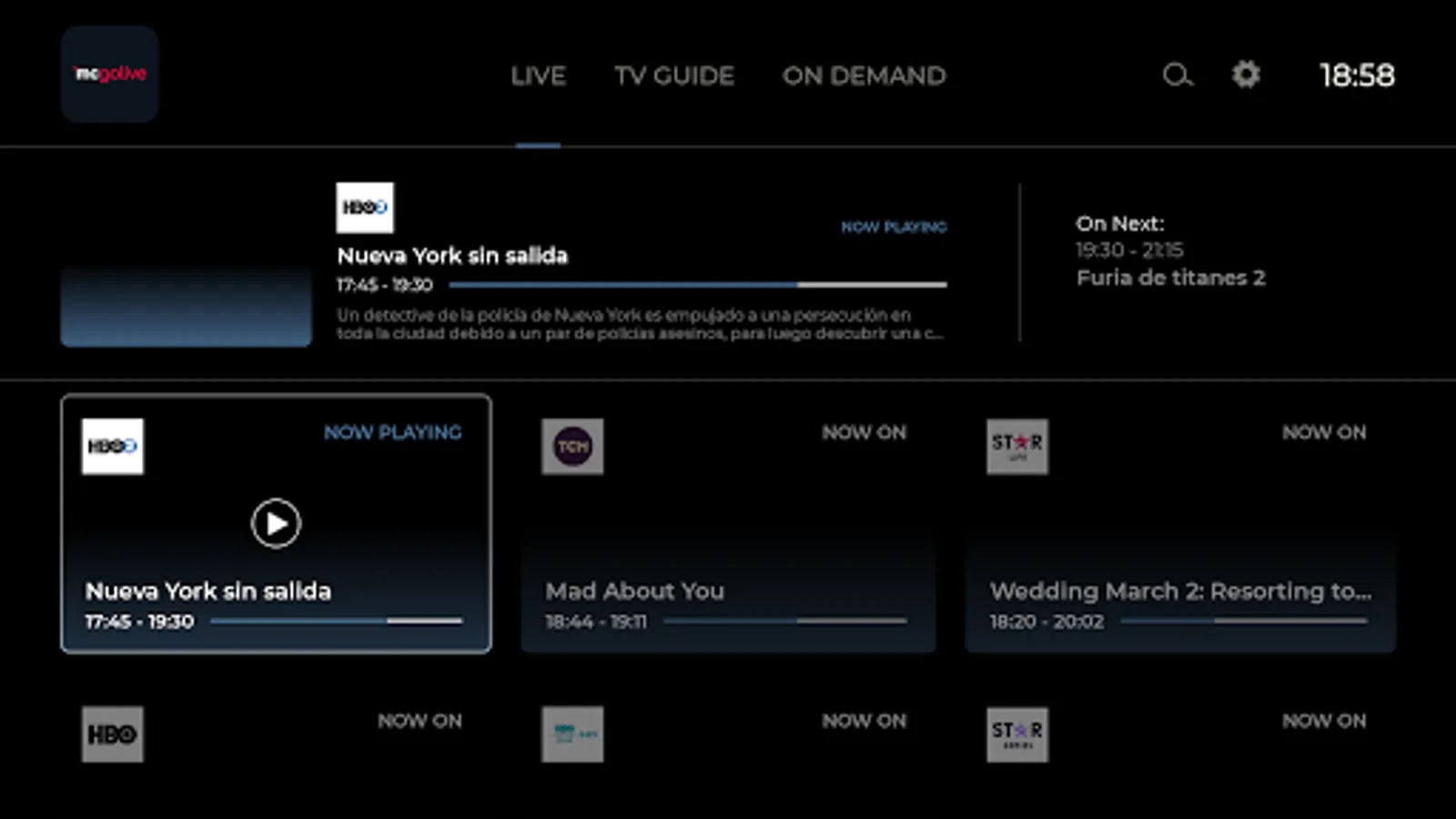Click the progress bar on the Wedding March 2 card

click(1244, 622)
